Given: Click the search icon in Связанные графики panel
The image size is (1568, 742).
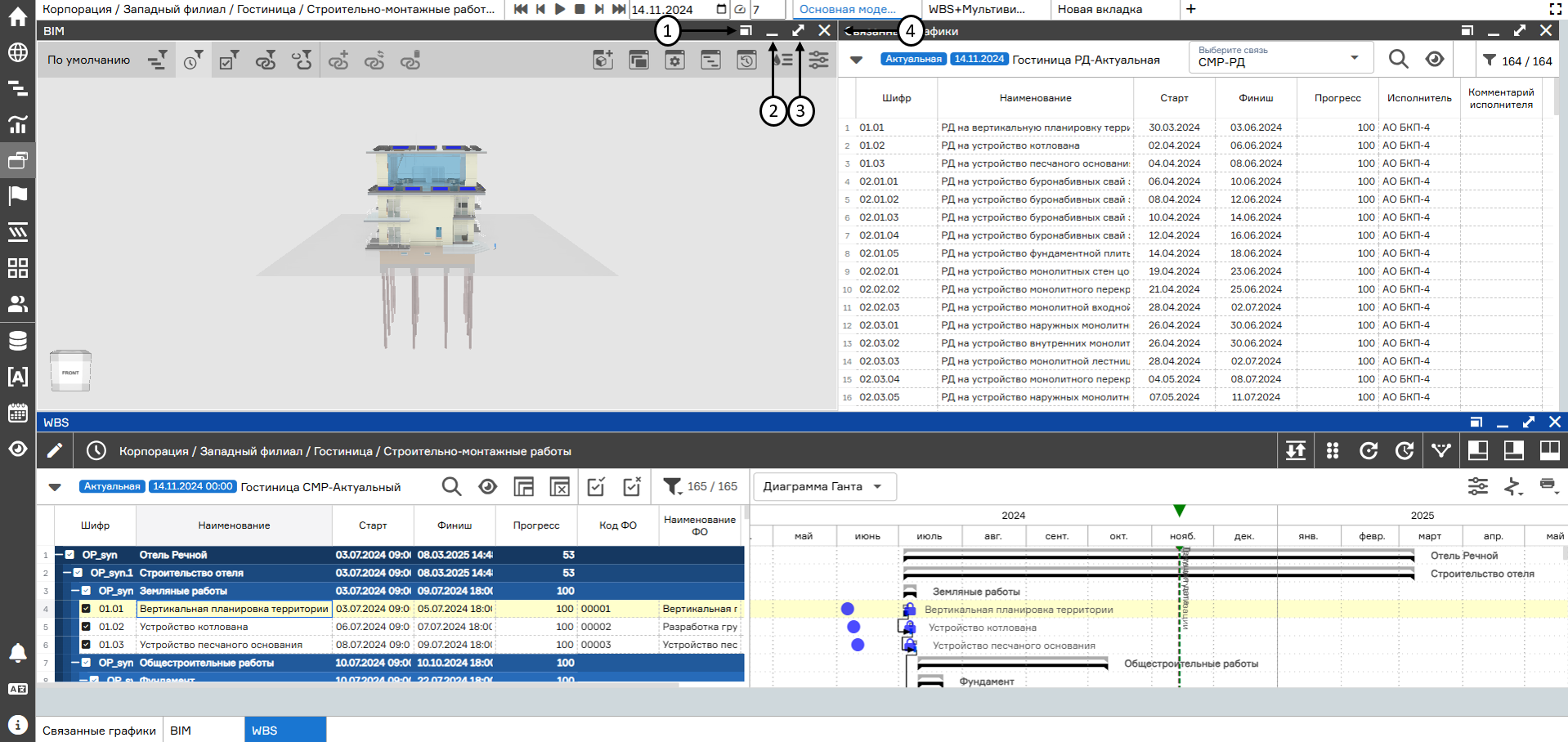Looking at the screenshot, I should click(x=1398, y=60).
